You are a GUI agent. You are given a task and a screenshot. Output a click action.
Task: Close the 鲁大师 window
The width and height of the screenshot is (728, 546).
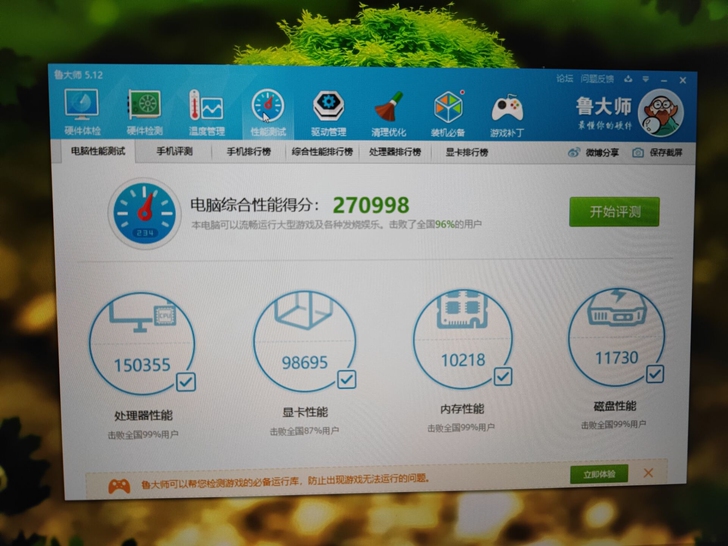click(683, 80)
